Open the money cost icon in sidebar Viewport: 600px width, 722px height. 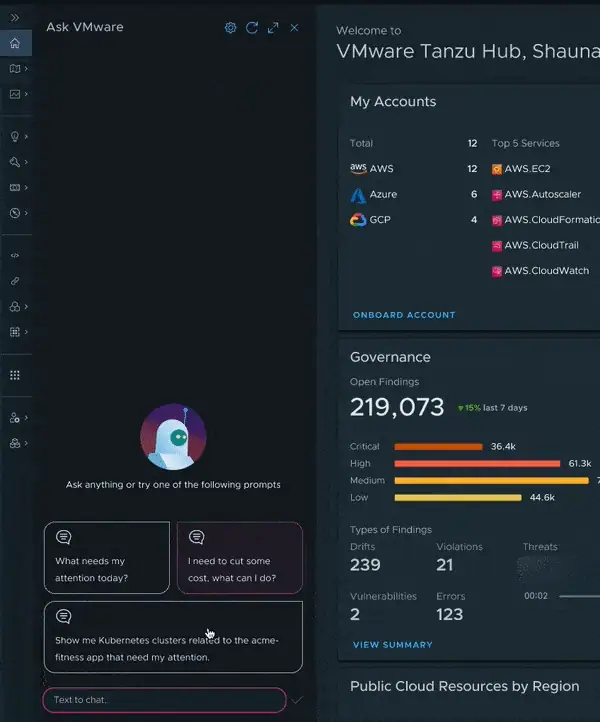pyautogui.click(x=15, y=187)
